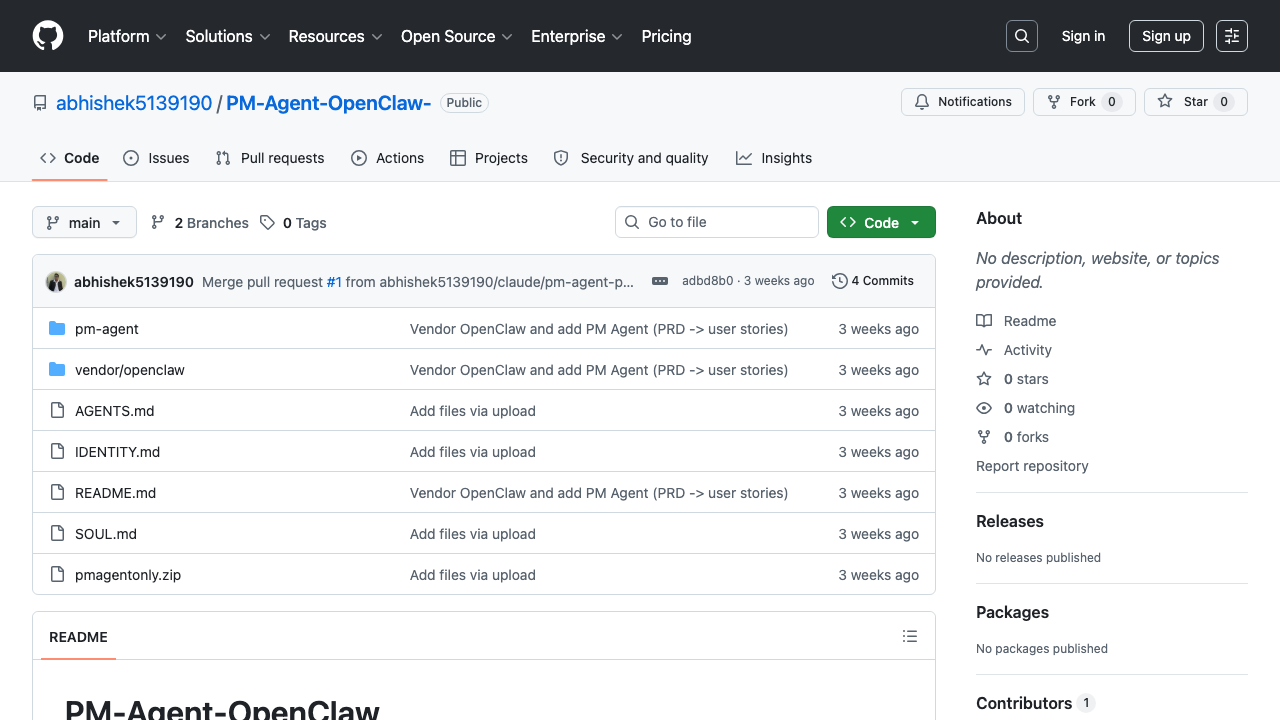
Task: Click Report repository link
Action: [1032, 466]
